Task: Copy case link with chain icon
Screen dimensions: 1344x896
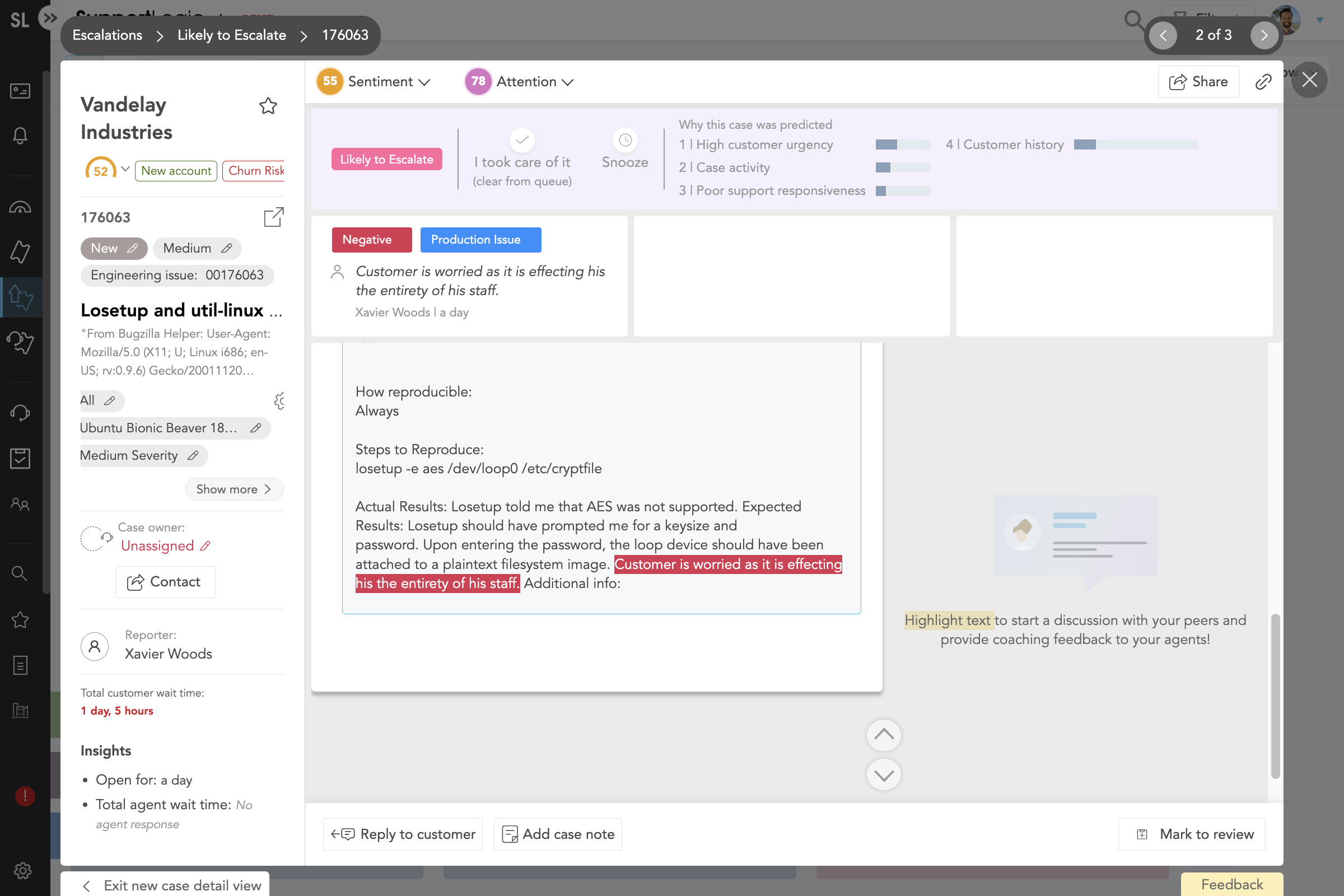Action: tap(1263, 82)
